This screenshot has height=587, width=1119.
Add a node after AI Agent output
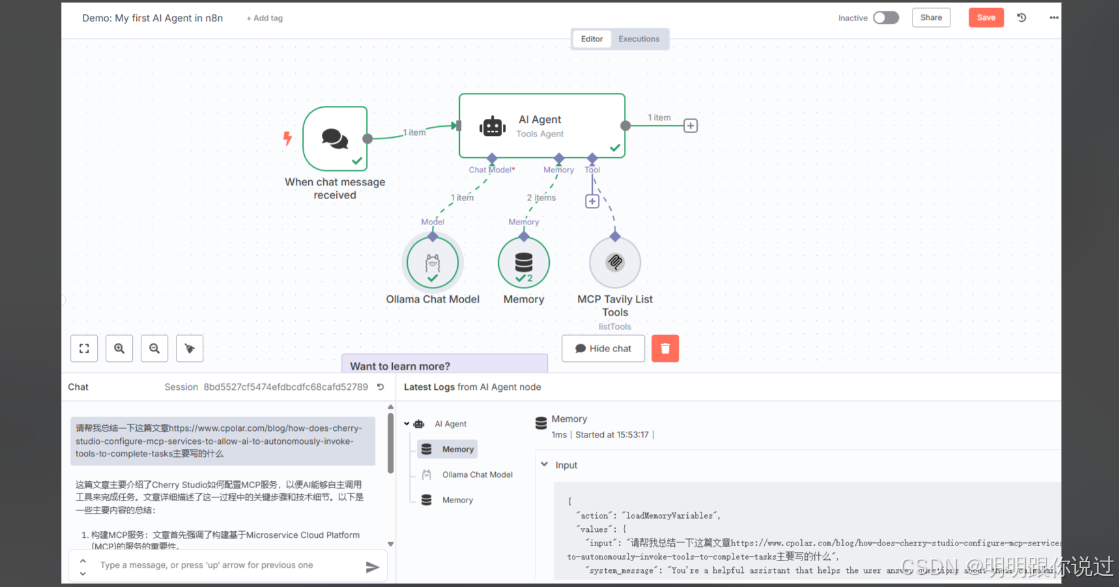click(690, 126)
